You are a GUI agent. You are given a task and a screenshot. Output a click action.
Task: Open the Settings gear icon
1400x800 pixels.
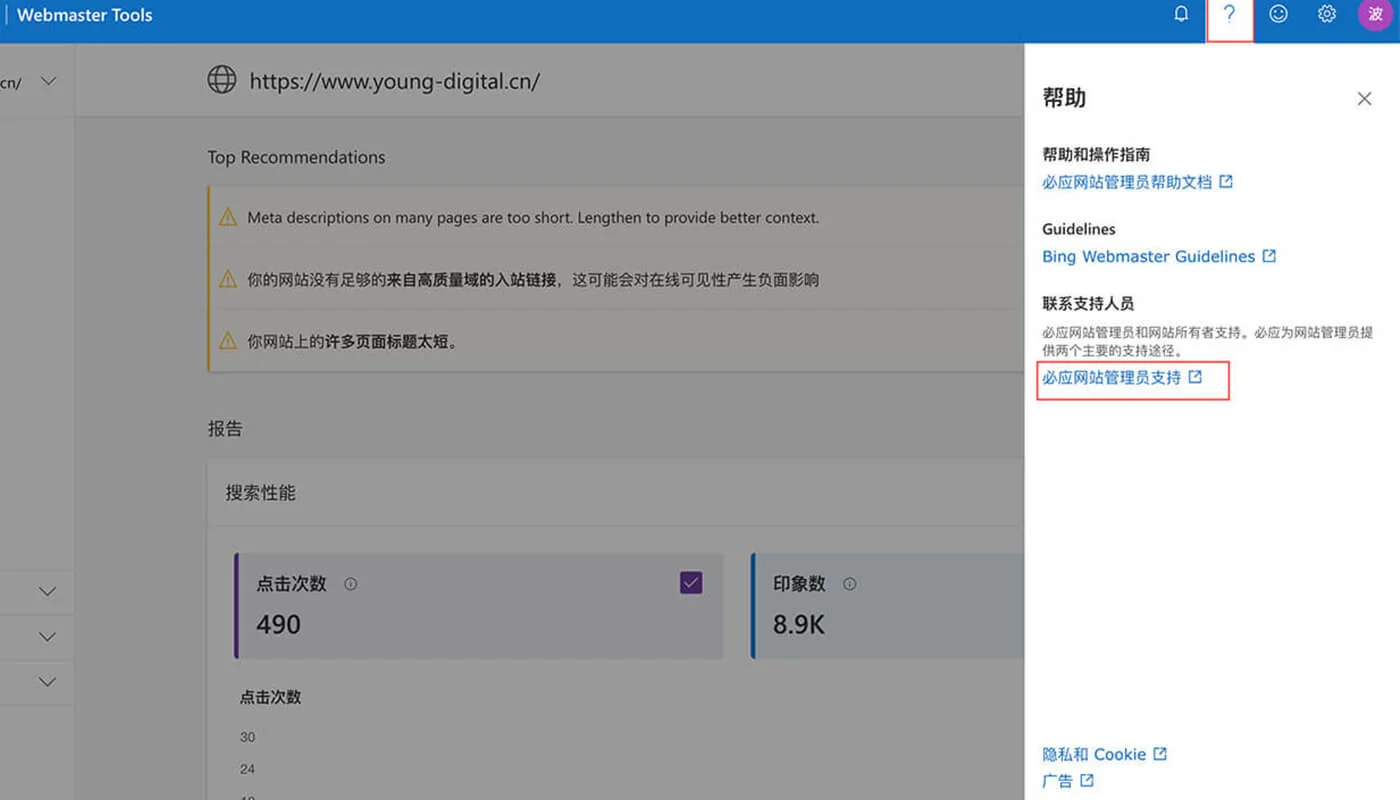pos(1326,14)
